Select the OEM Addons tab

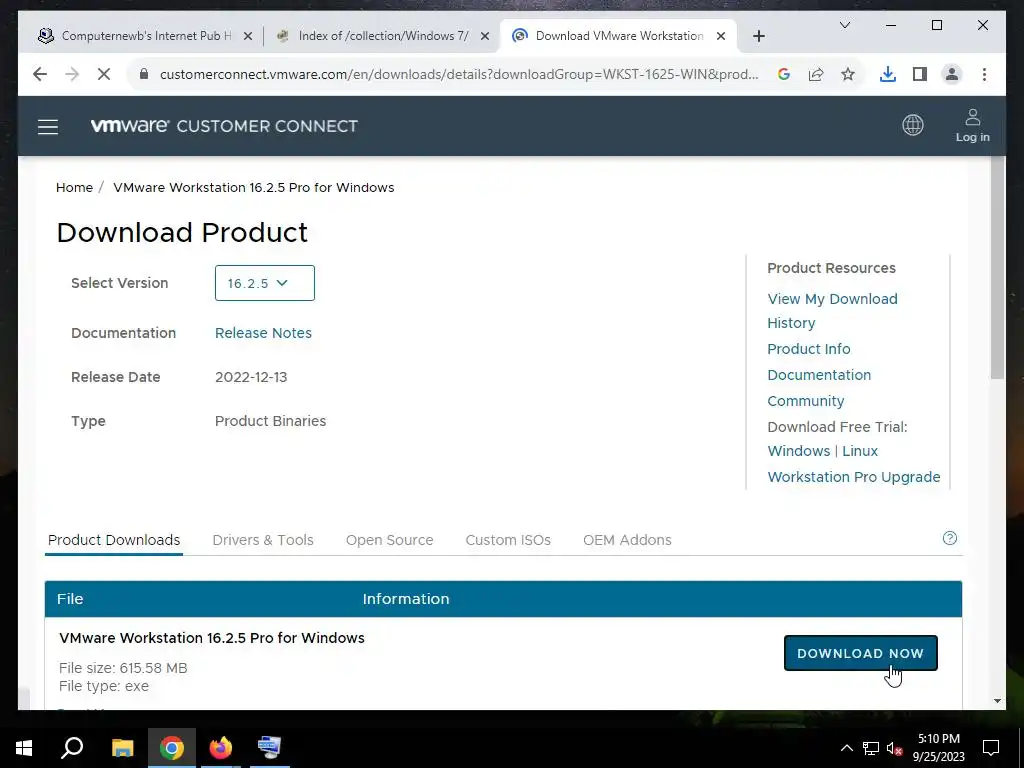tap(627, 540)
